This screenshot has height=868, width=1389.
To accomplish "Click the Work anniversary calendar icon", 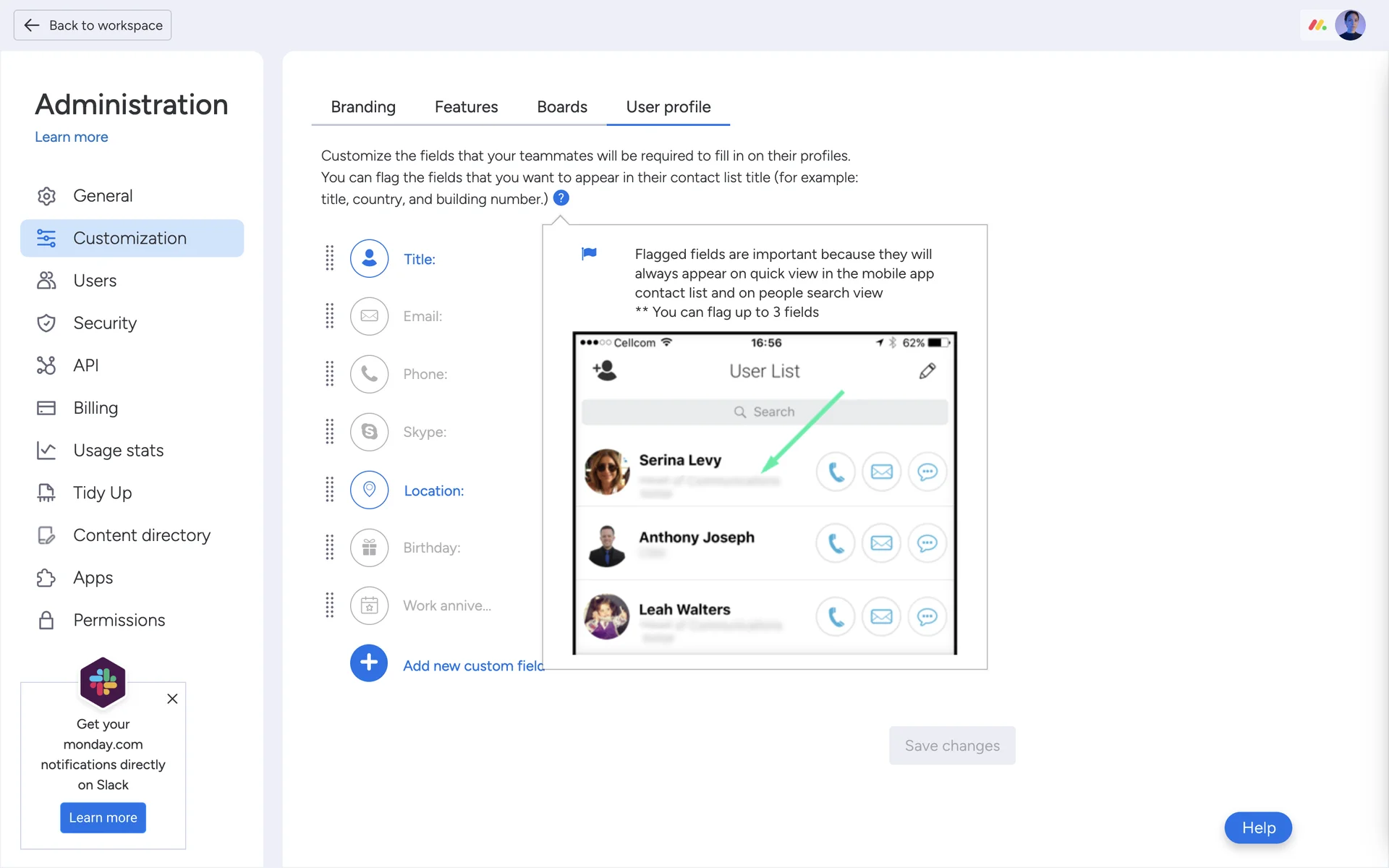I will [x=369, y=605].
